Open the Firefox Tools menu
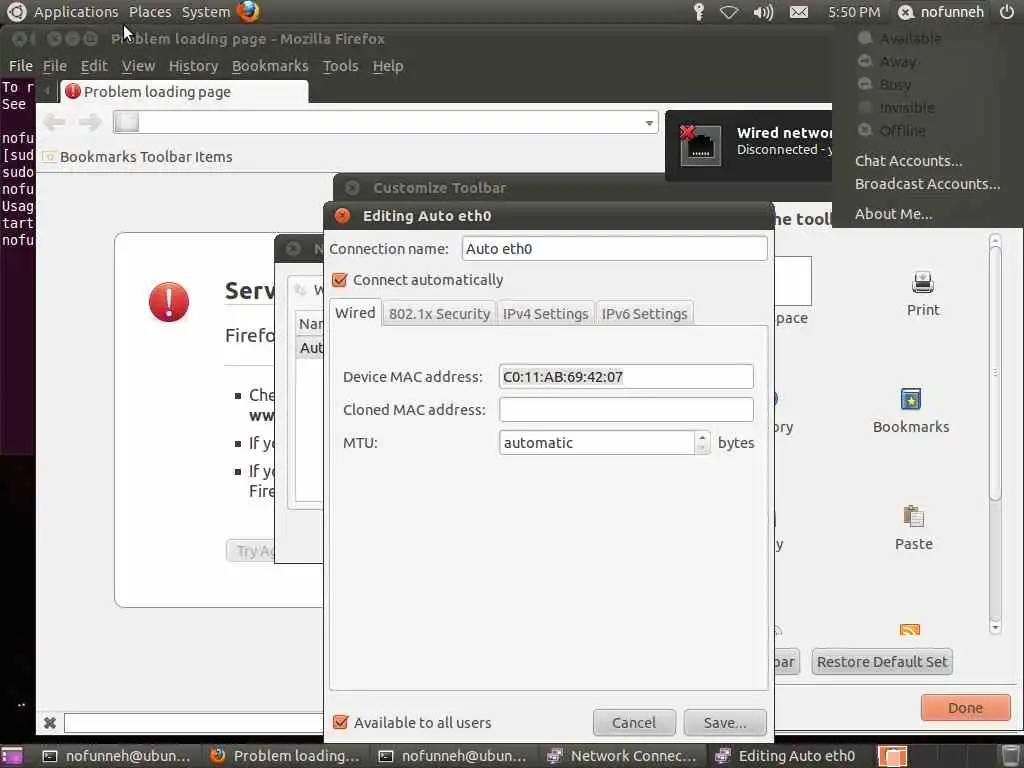Image resolution: width=1024 pixels, height=768 pixels. point(340,66)
